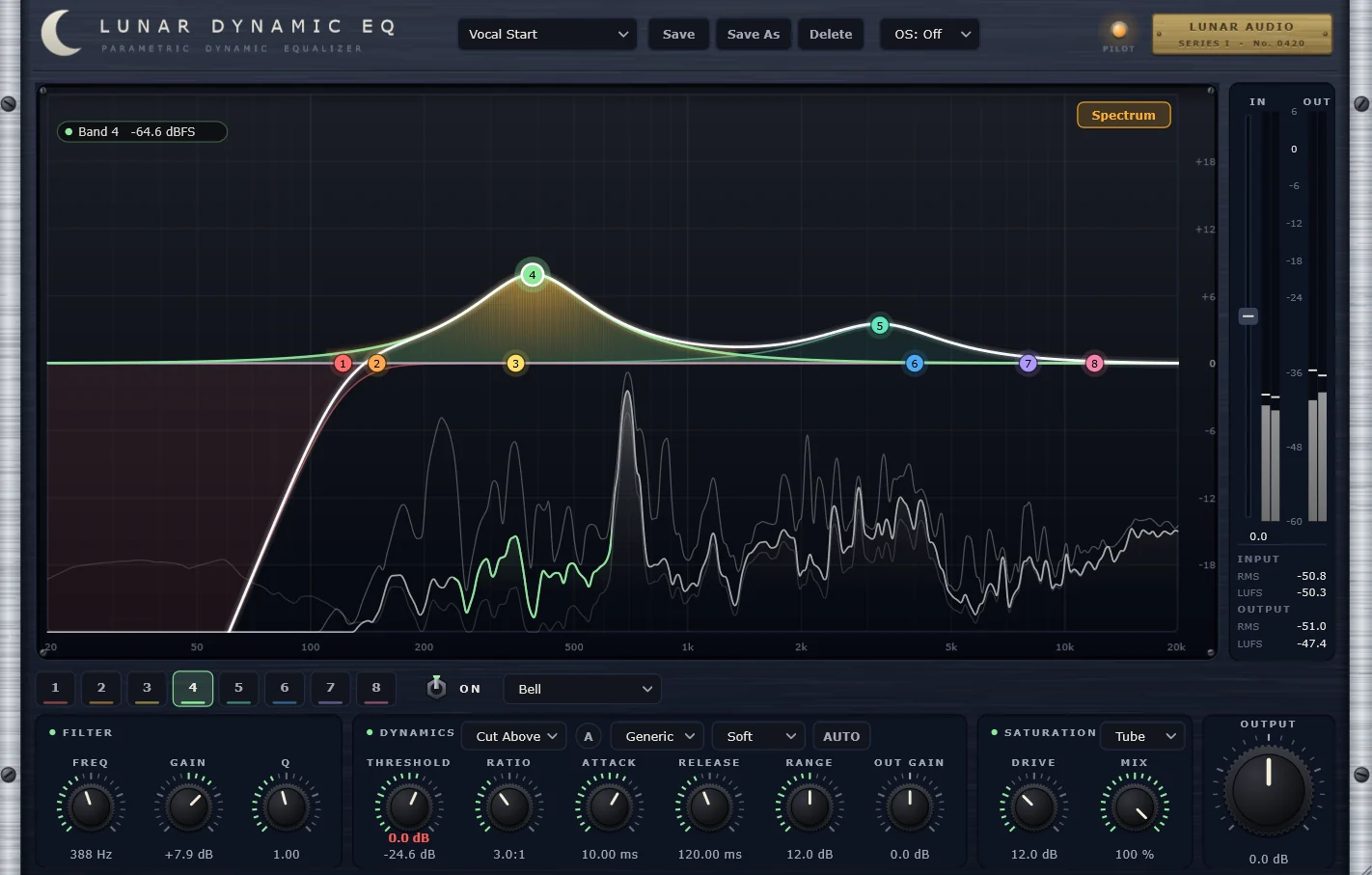1372x875 pixels.
Task: Toggle the SATURATION section enable dot
Action: click(994, 732)
